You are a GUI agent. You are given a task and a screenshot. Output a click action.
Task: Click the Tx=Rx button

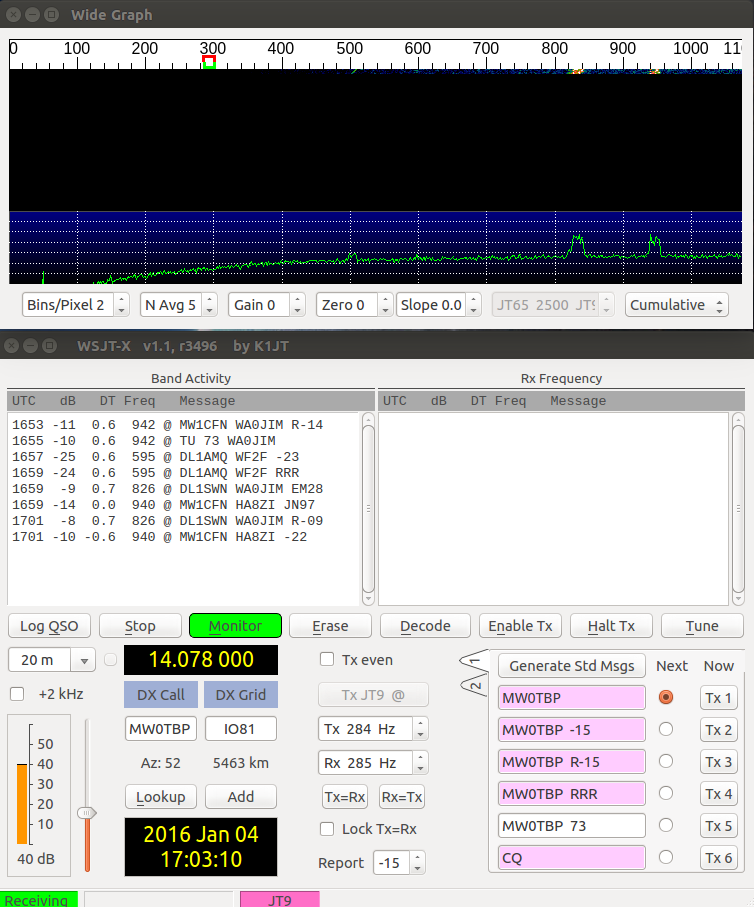click(x=345, y=797)
